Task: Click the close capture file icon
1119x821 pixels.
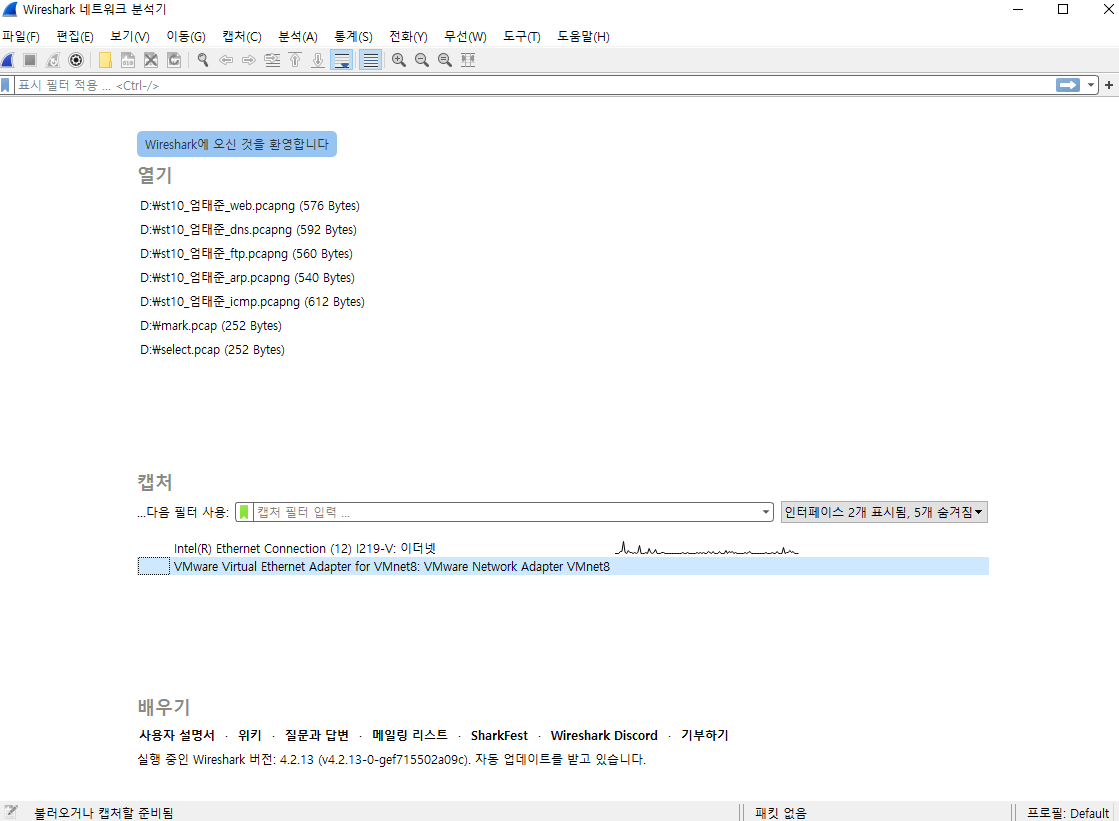Action: pyautogui.click(x=151, y=60)
